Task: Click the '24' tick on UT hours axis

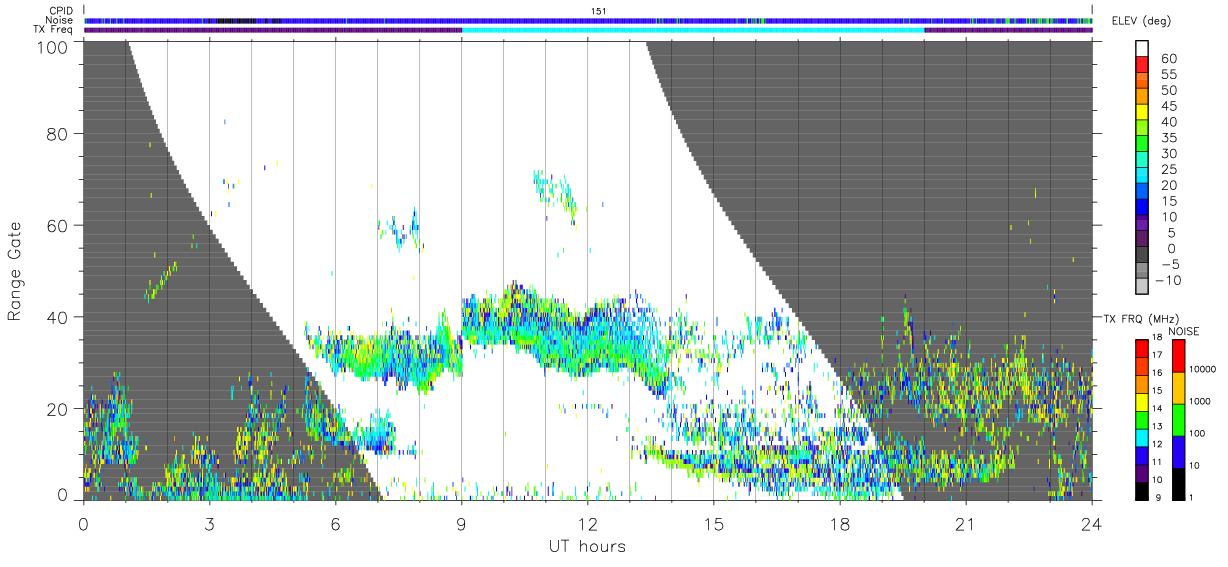Action: click(1091, 524)
